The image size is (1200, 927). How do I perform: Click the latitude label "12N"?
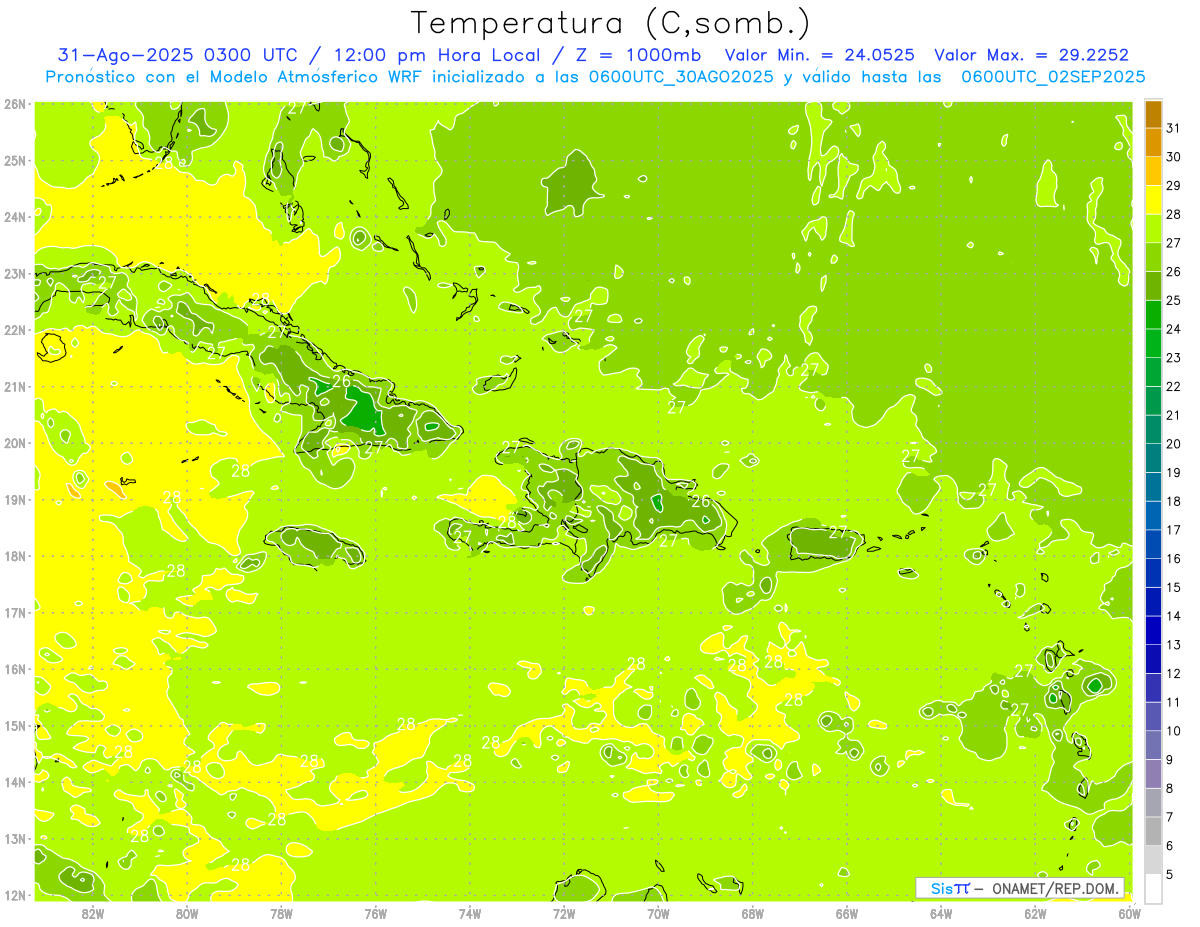pos(14,895)
